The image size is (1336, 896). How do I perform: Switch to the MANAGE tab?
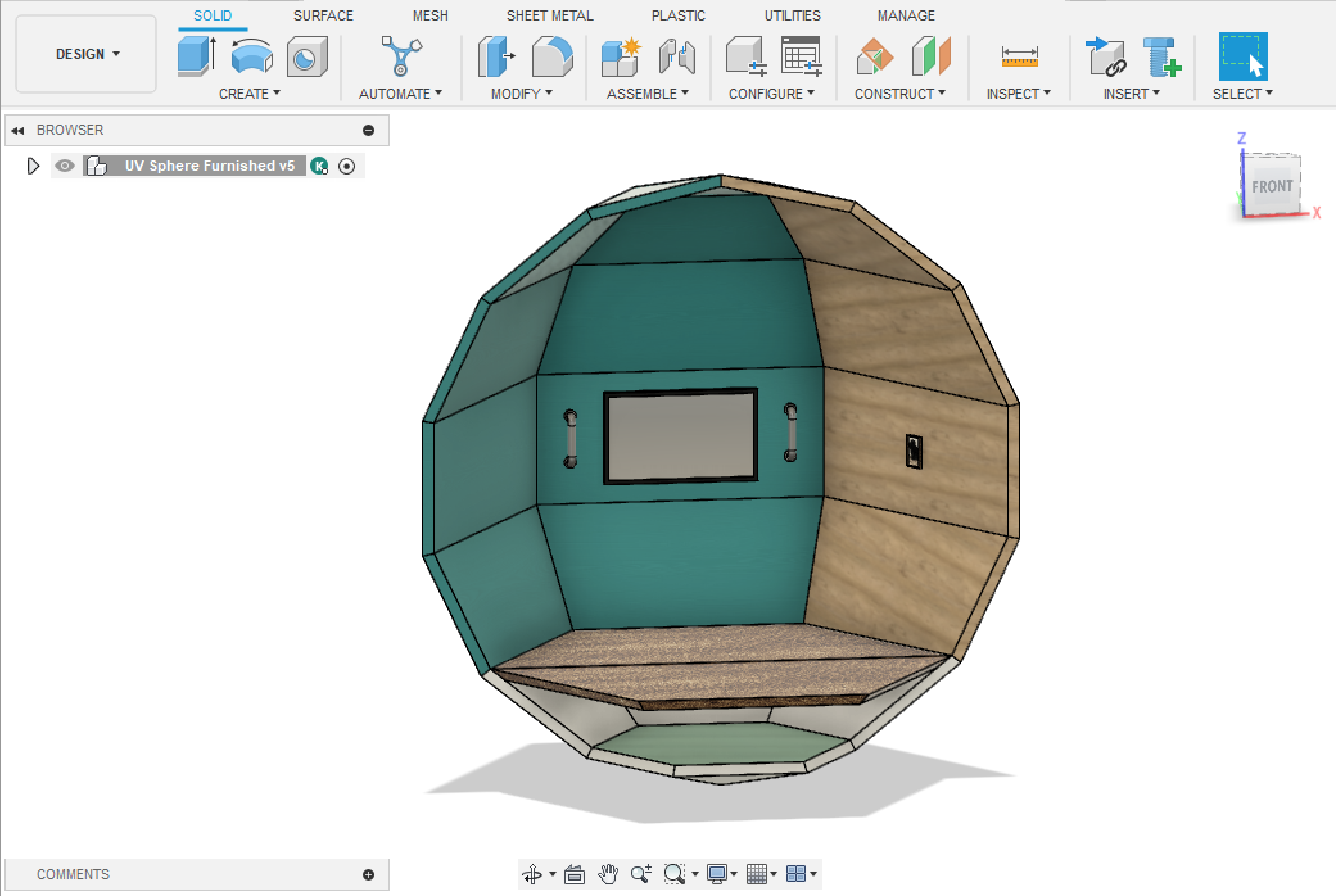906,15
